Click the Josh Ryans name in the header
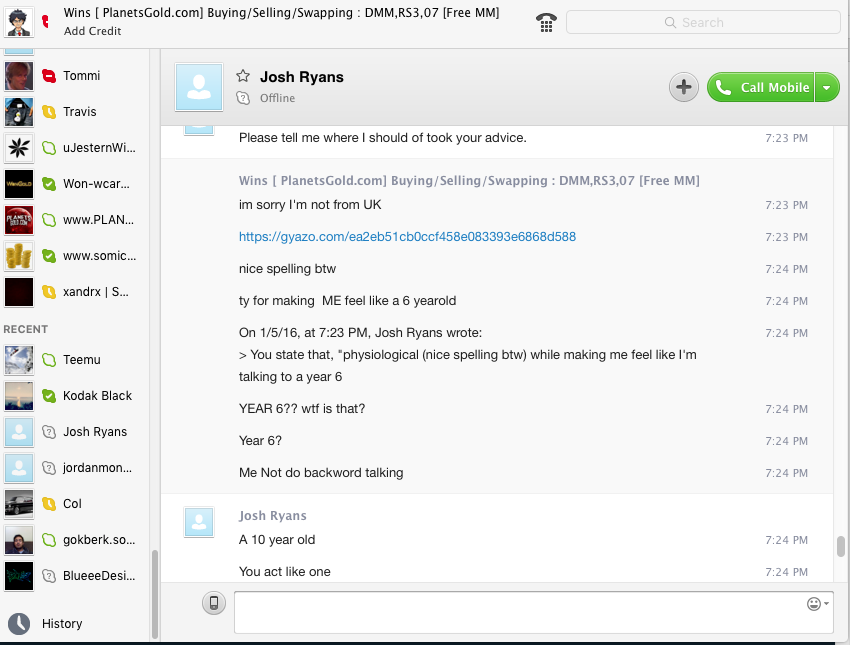The width and height of the screenshot is (850, 645). (301, 77)
